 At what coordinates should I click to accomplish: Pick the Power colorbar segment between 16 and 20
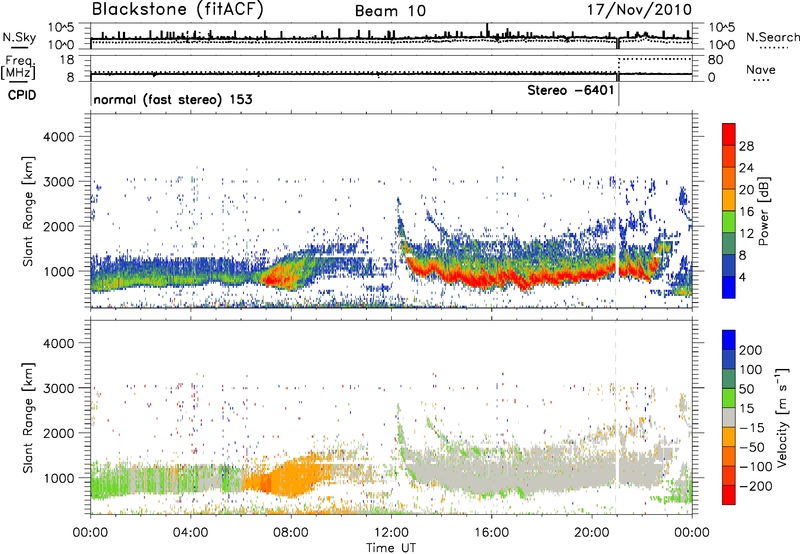point(729,200)
